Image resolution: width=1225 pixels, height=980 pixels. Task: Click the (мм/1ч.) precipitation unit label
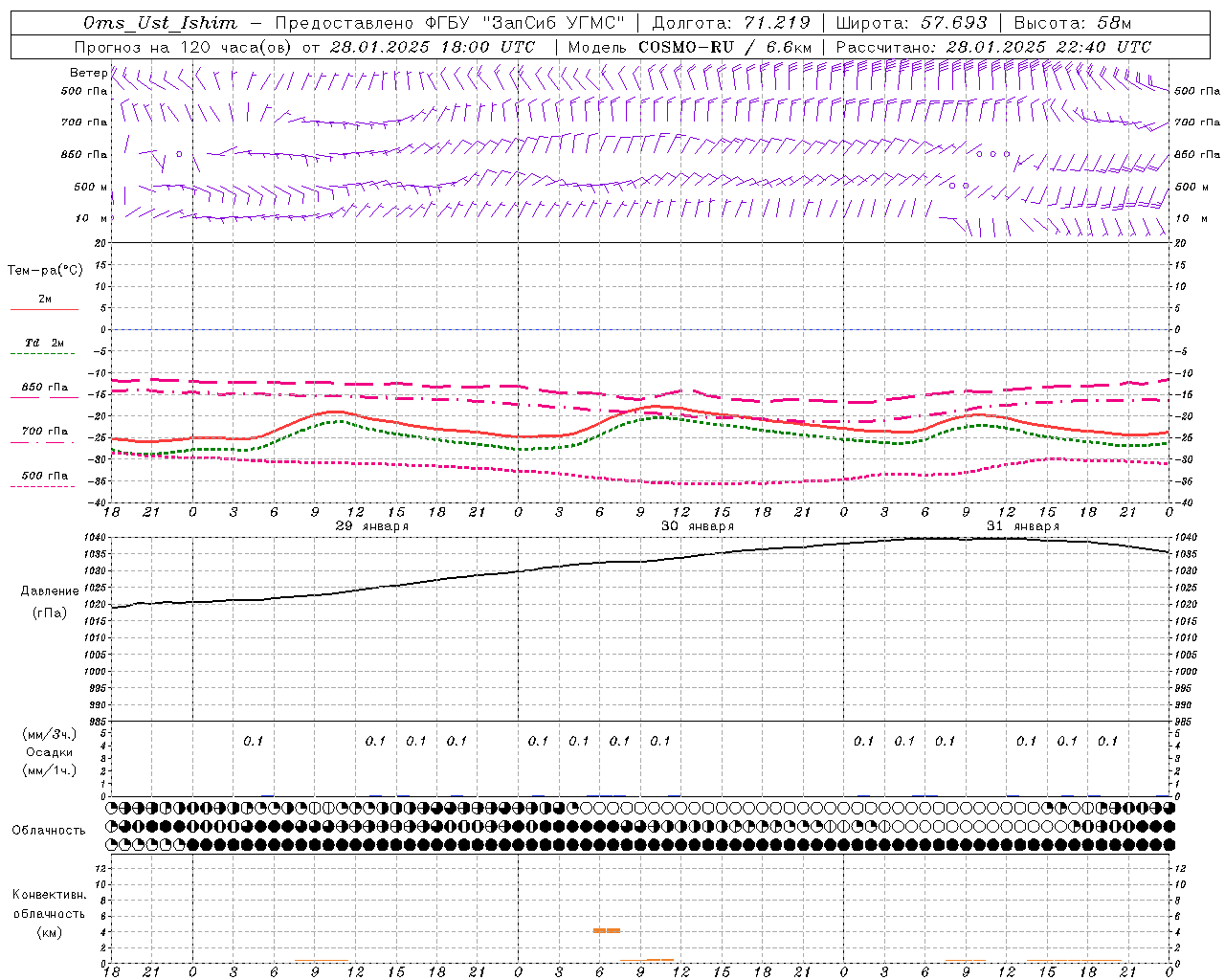[50, 770]
